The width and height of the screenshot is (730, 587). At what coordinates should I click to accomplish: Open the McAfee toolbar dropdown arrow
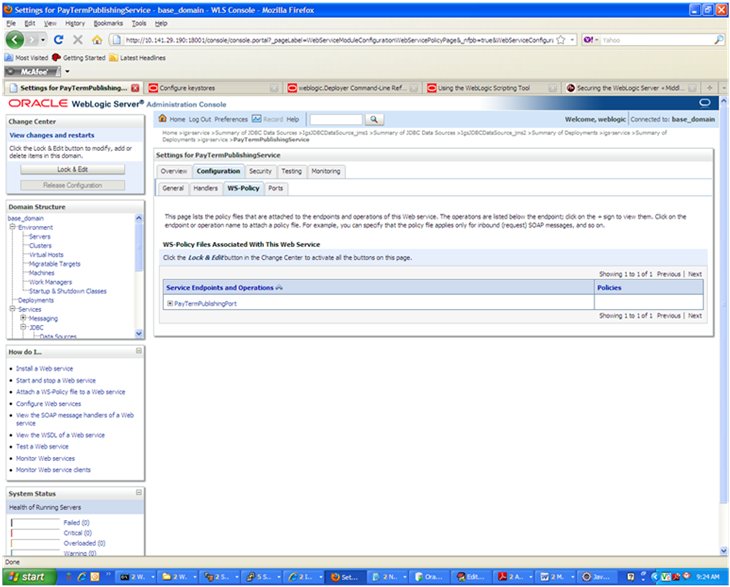[68, 72]
